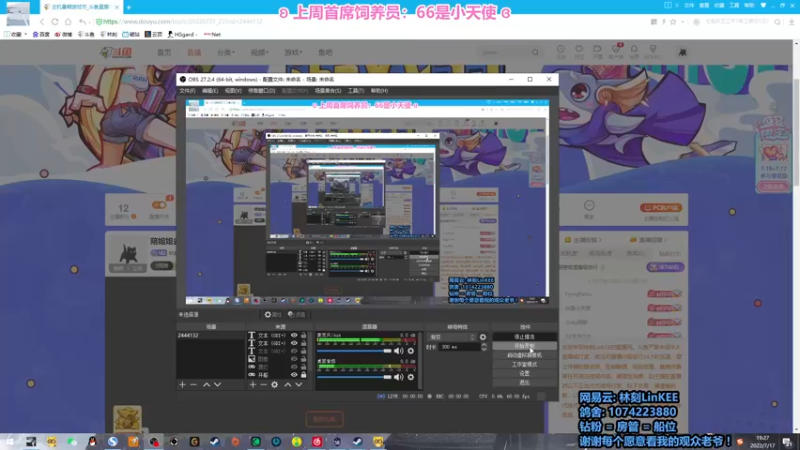Expand the 分类 dropdown in Douyu navigation
Image resolution: width=800 pixels, height=450 pixels.
coord(226,52)
